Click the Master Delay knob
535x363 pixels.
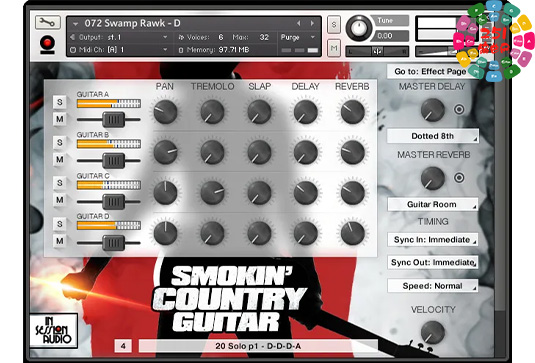(x=433, y=110)
